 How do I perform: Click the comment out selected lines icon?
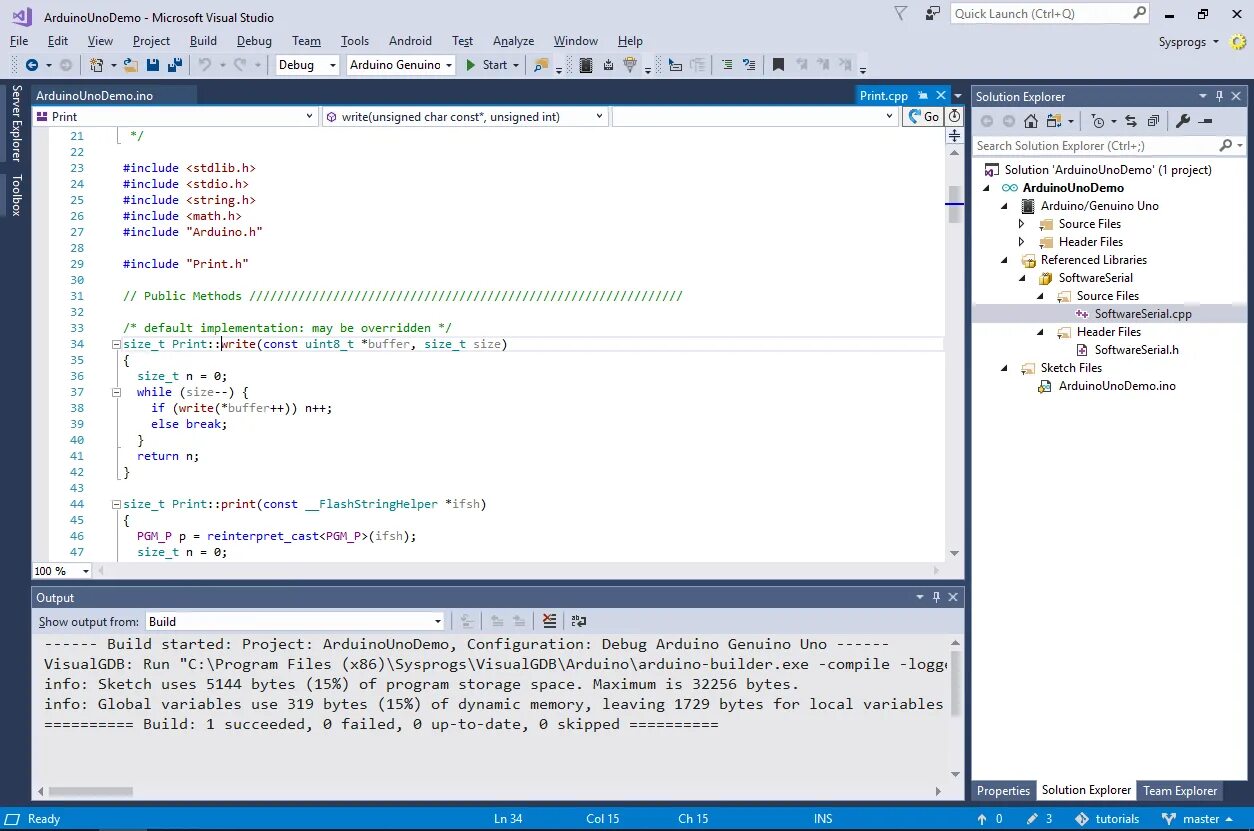726,65
